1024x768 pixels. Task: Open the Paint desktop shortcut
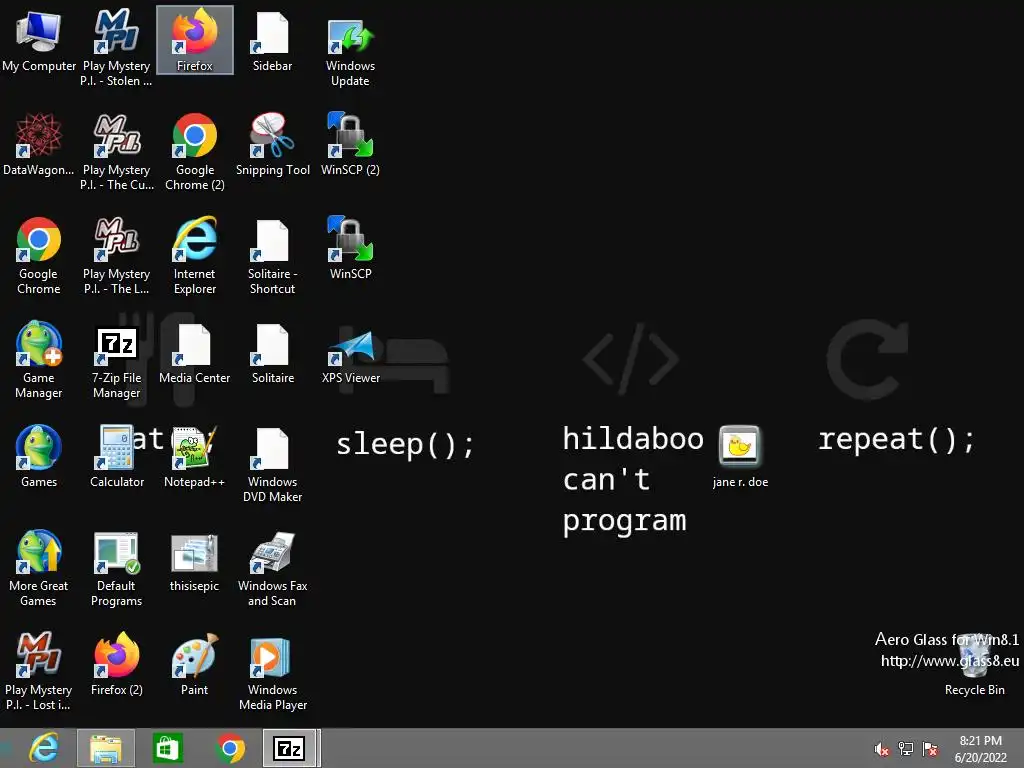195,664
